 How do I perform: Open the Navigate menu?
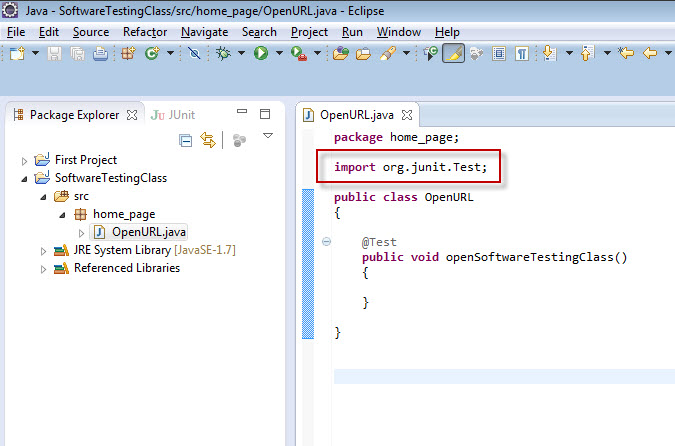[x=204, y=32]
